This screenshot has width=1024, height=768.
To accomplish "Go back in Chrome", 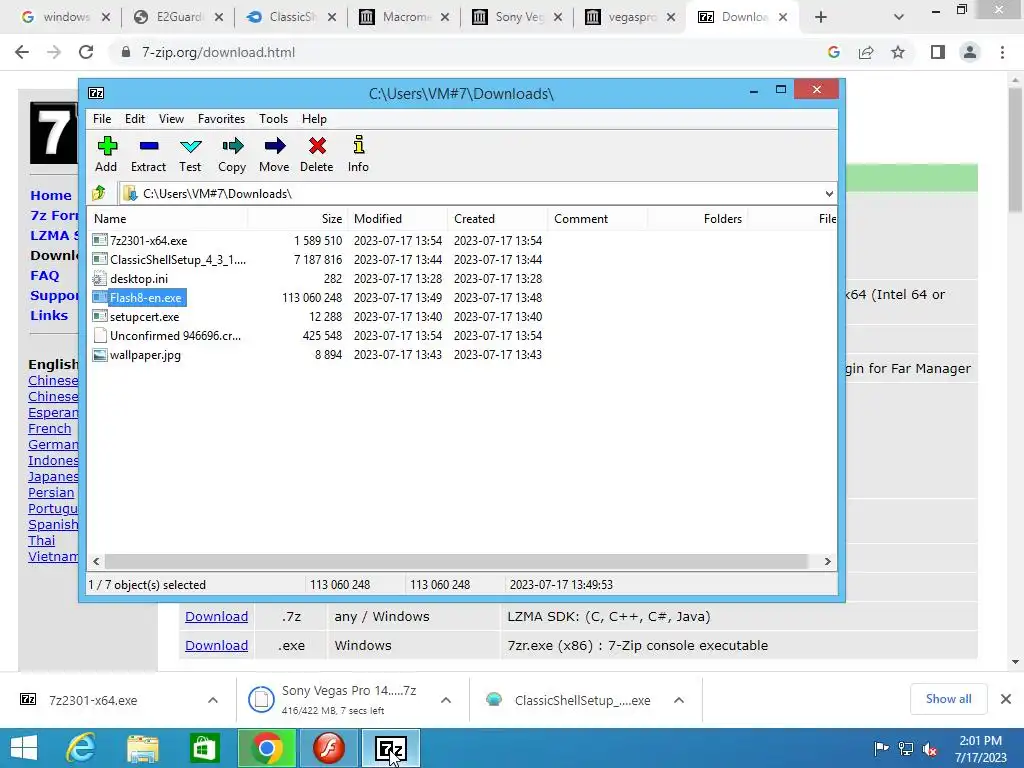I will [22, 52].
